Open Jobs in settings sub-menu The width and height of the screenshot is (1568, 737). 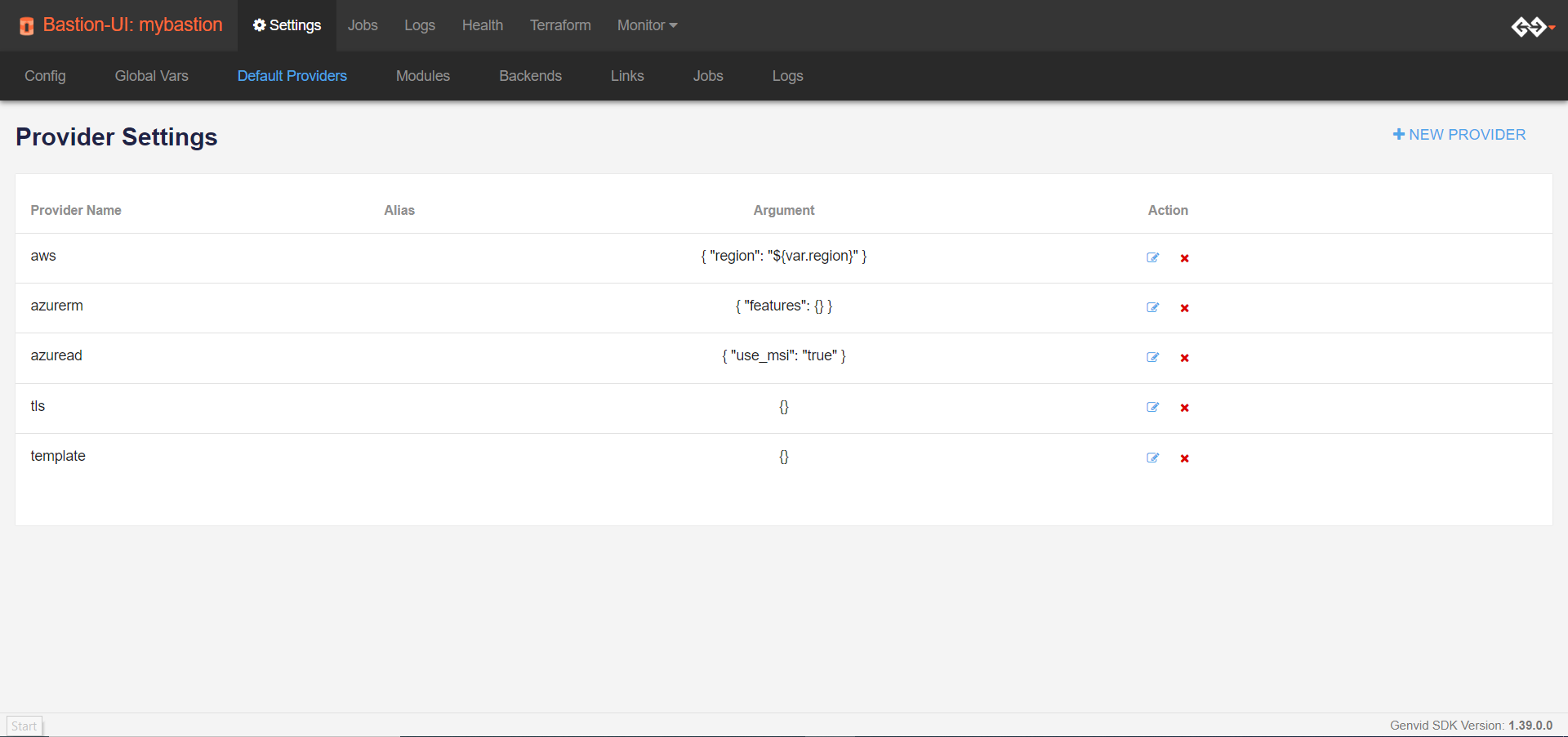pyautogui.click(x=708, y=76)
